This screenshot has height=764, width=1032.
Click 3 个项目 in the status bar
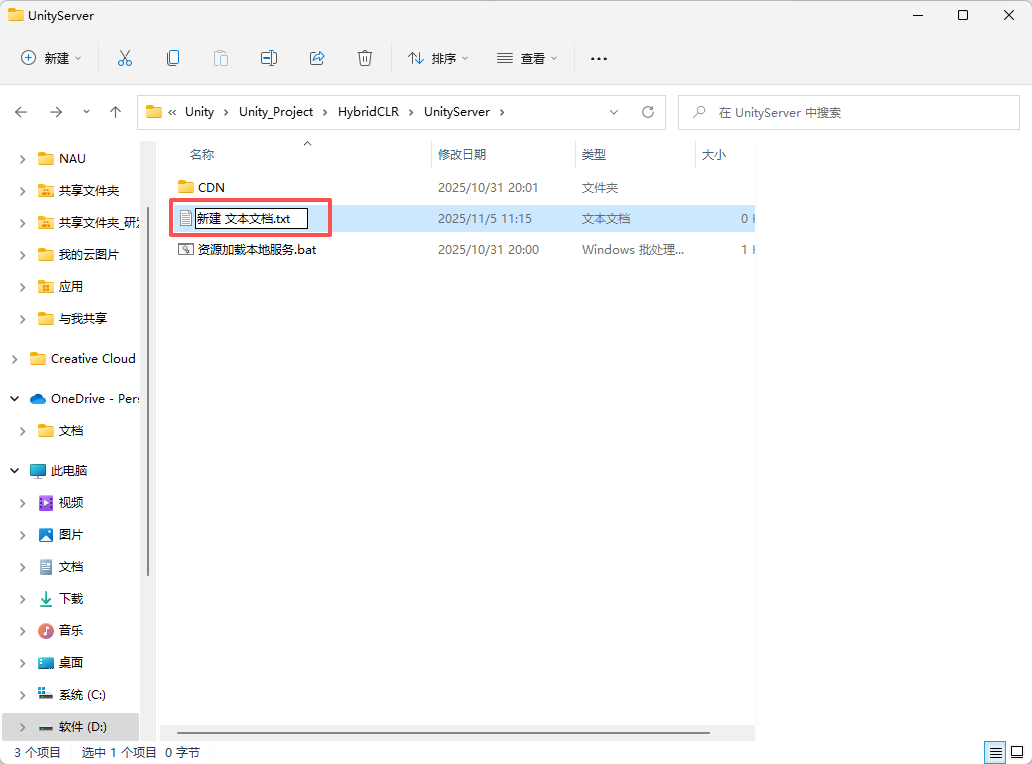[x=37, y=752]
